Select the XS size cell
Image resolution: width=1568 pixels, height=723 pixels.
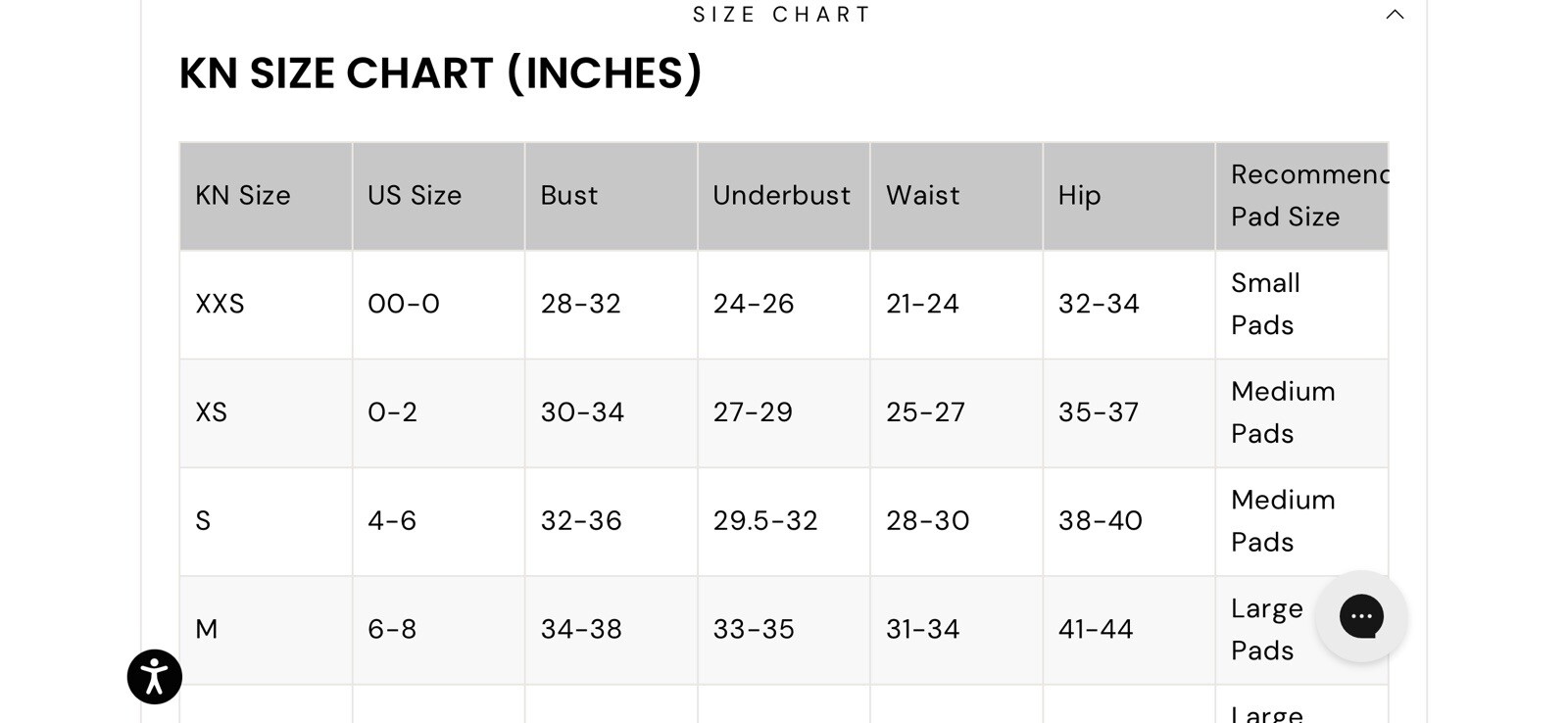[x=266, y=413]
